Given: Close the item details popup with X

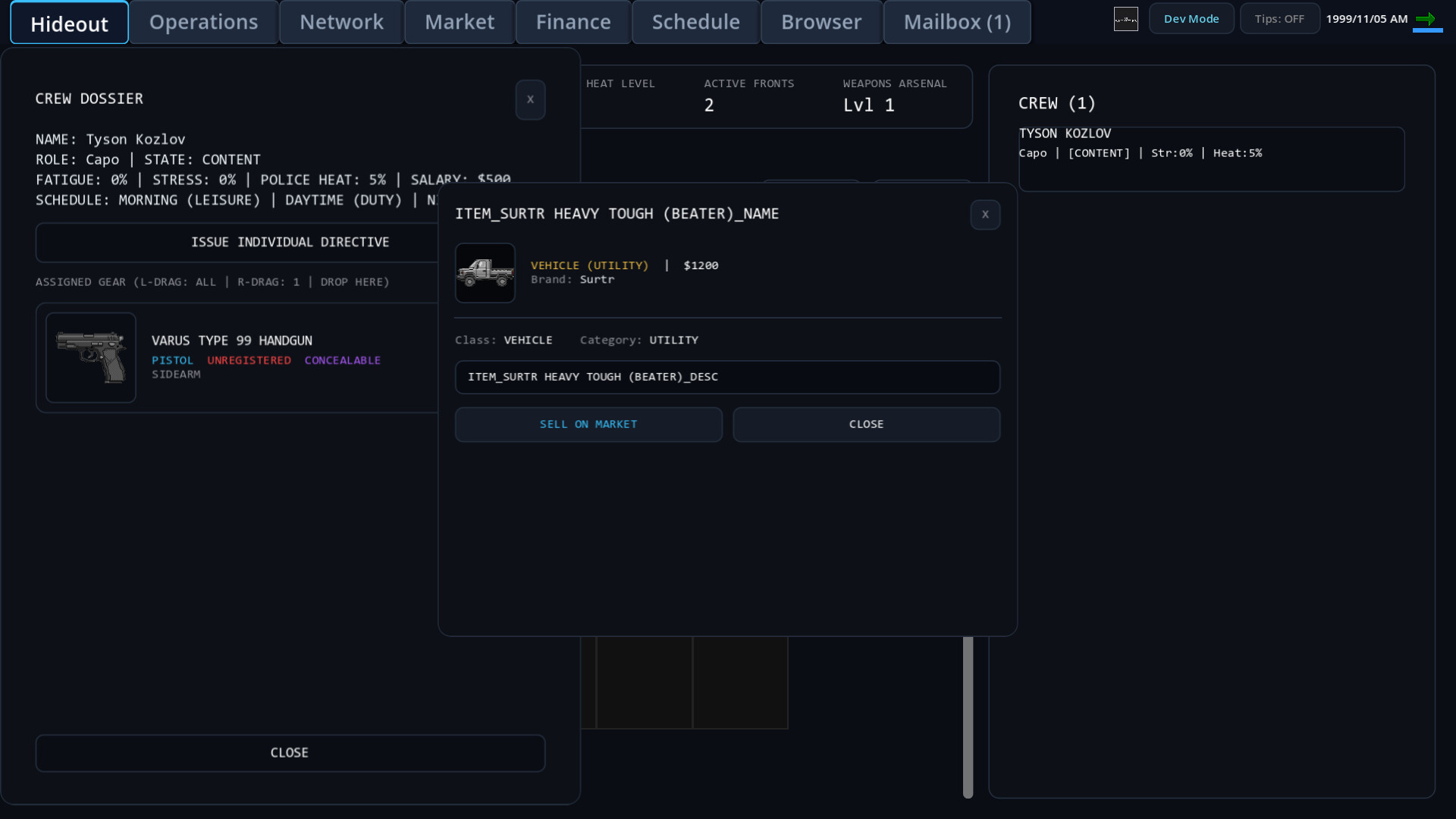Looking at the screenshot, I should tap(985, 215).
